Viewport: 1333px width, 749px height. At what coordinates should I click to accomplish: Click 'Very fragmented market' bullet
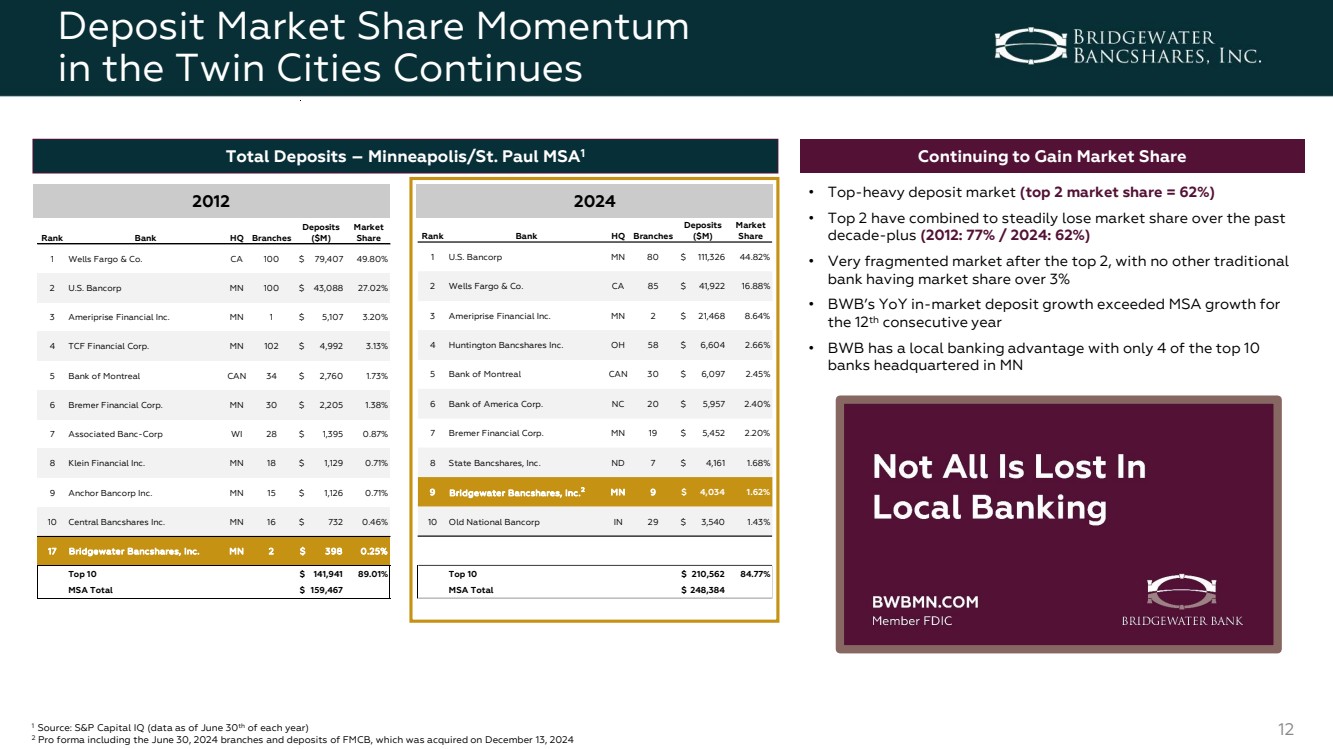(1058, 270)
